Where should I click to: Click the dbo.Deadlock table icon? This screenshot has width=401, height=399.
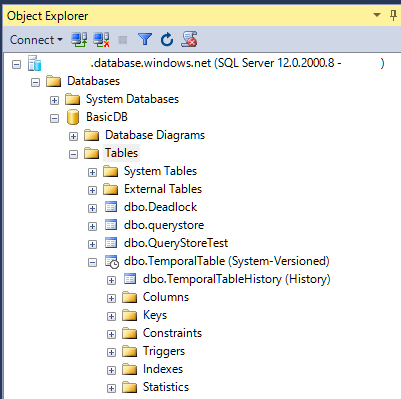pyautogui.click(x=111, y=207)
